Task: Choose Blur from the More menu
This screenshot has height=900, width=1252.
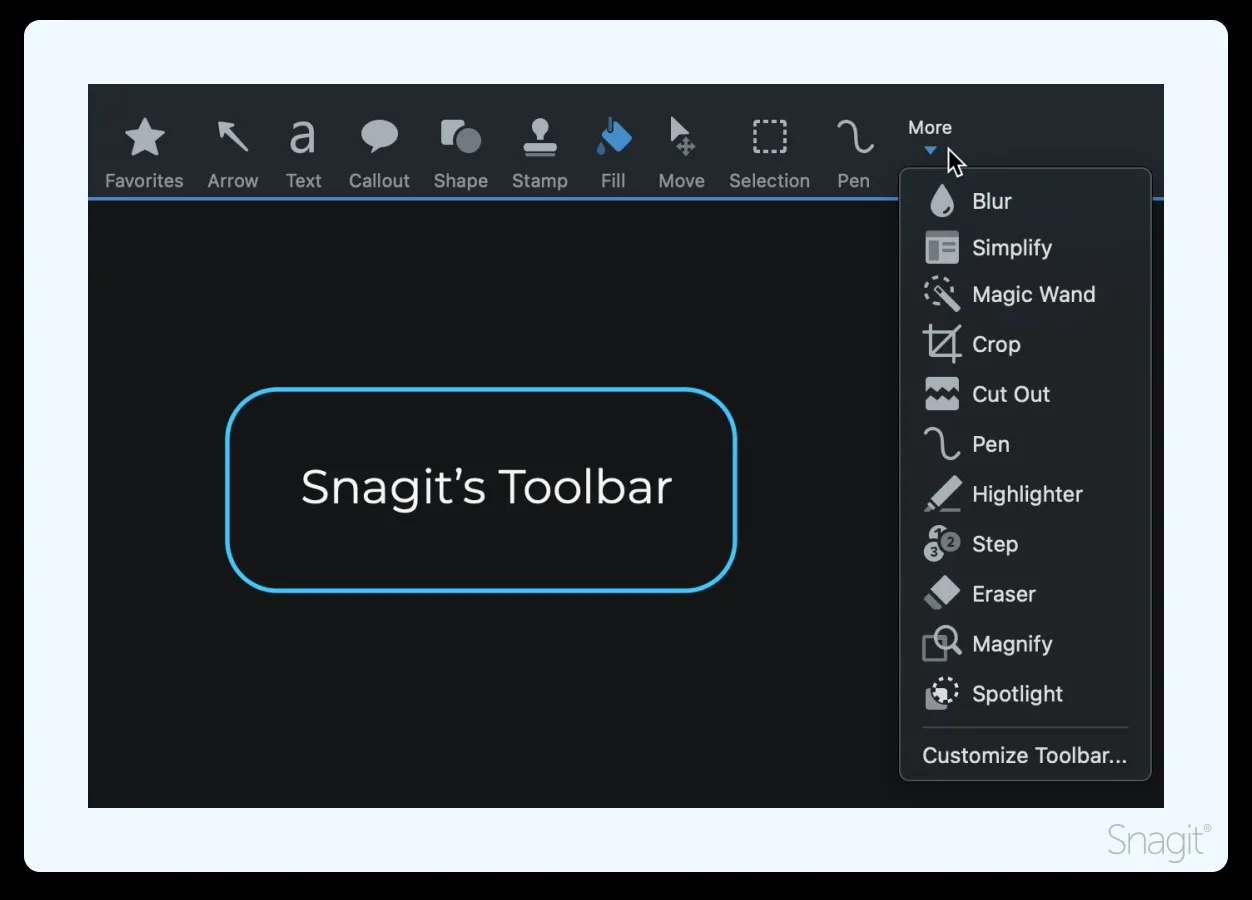Action: coord(1025,201)
